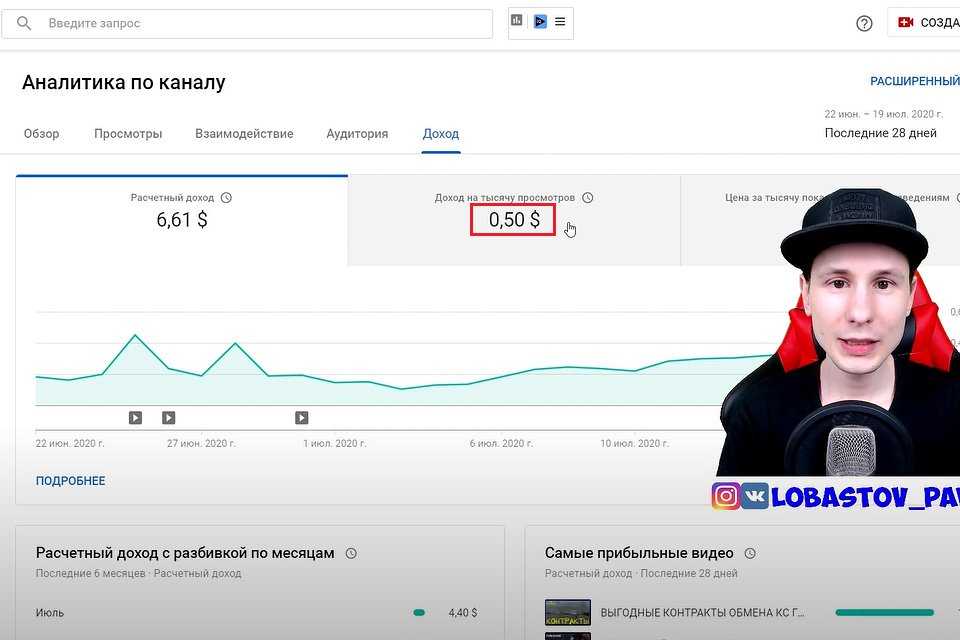Image resolution: width=960 pixels, height=640 pixels.
Task: Click video marker above 1 июл. date
Action: coord(301,418)
